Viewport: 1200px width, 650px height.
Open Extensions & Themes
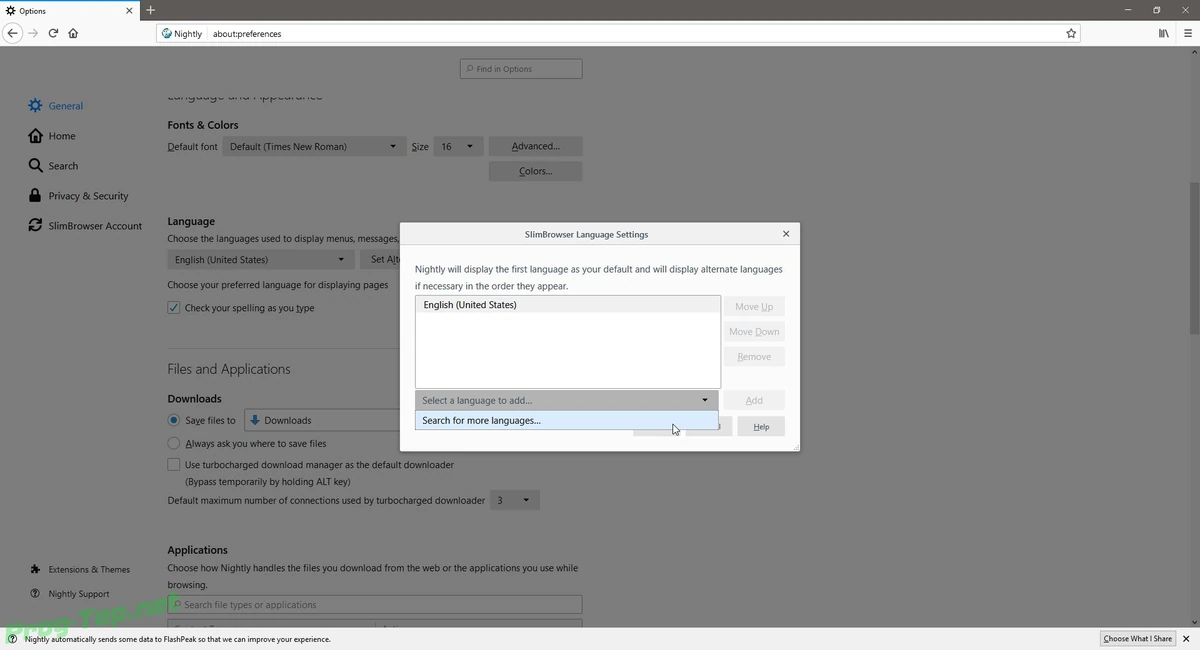pyautogui.click(x=80, y=570)
